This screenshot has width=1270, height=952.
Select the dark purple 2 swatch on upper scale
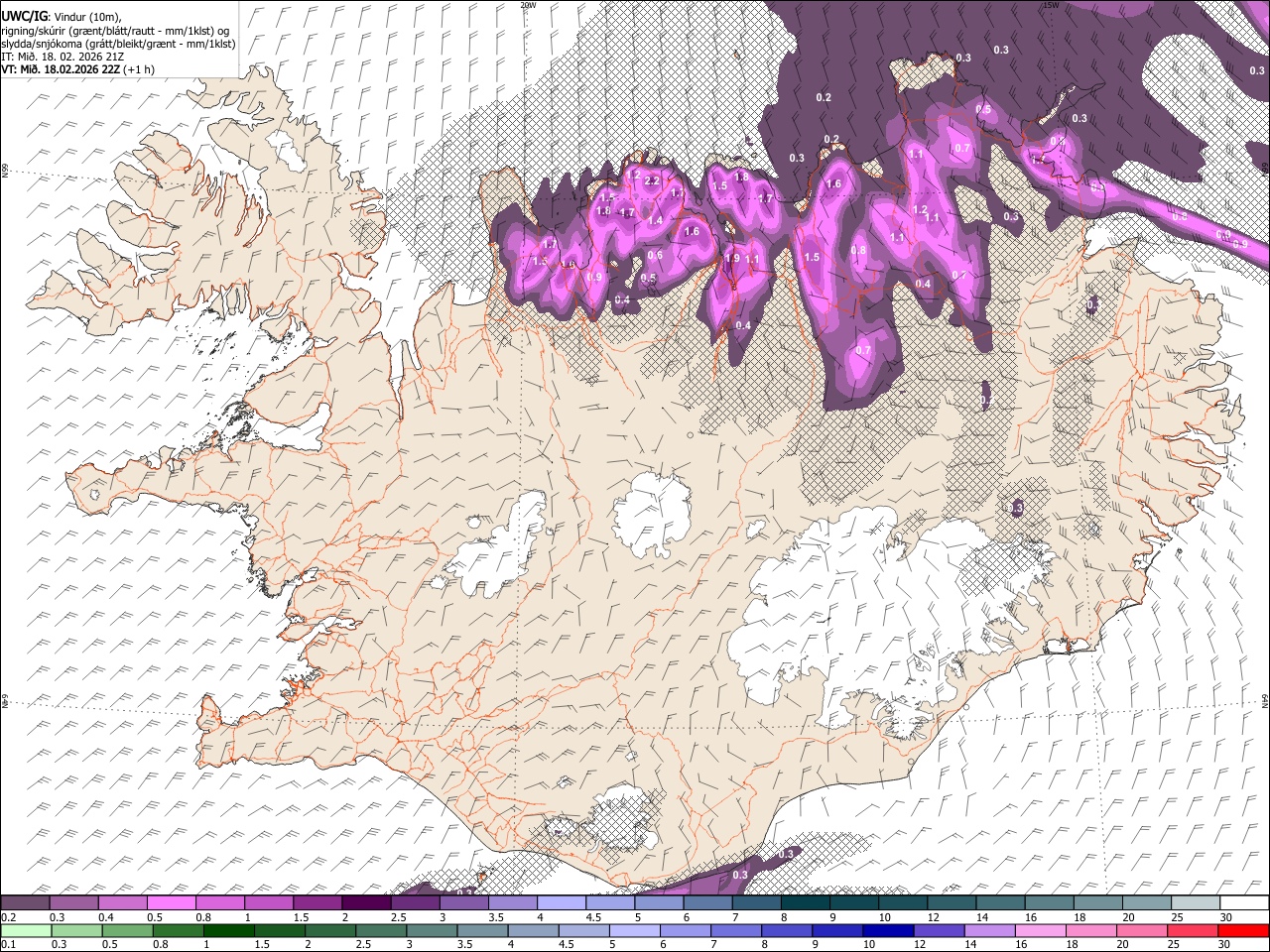tap(366, 903)
